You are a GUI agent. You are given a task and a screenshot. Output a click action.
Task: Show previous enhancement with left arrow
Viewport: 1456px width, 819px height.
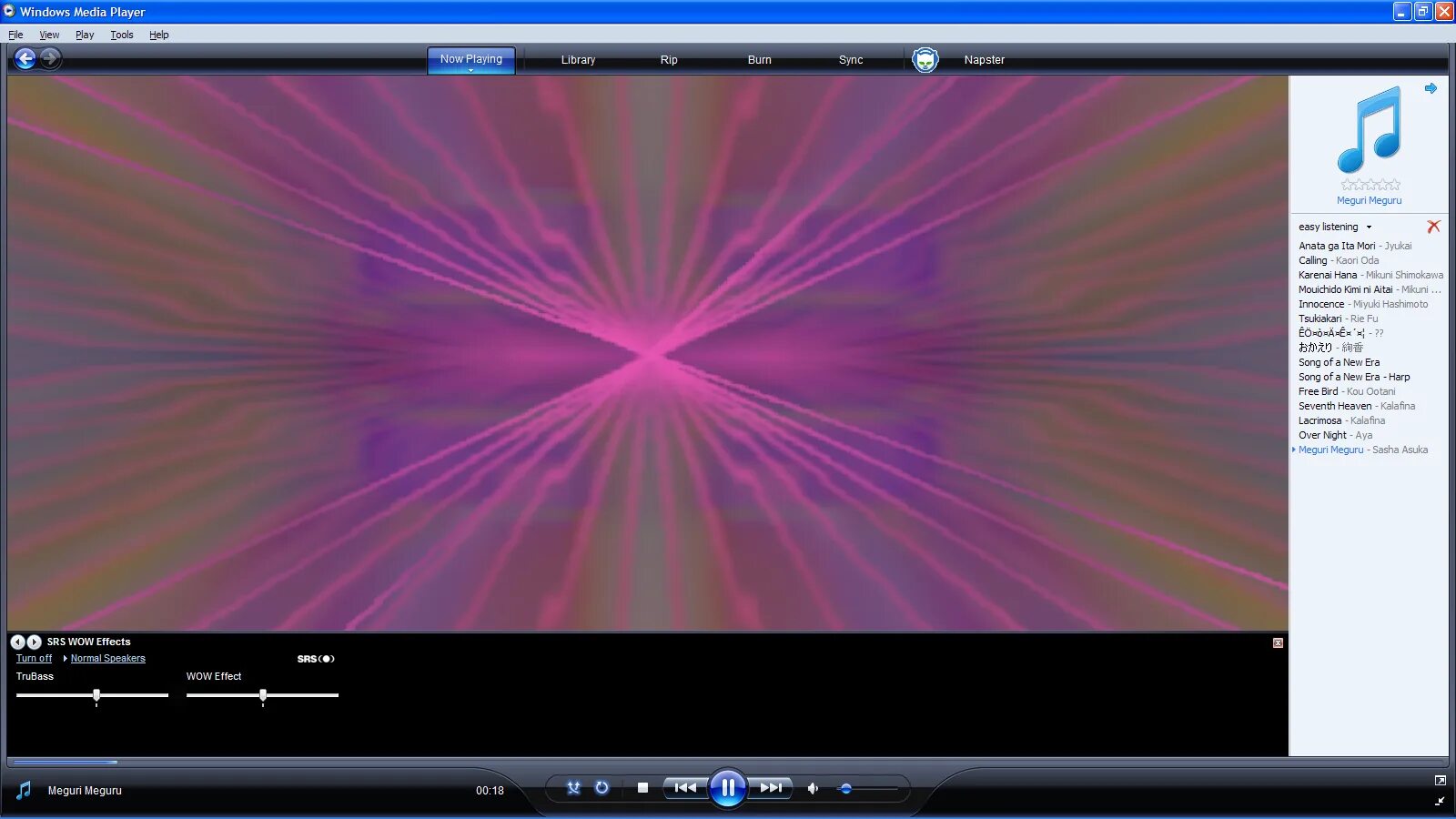click(x=18, y=642)
